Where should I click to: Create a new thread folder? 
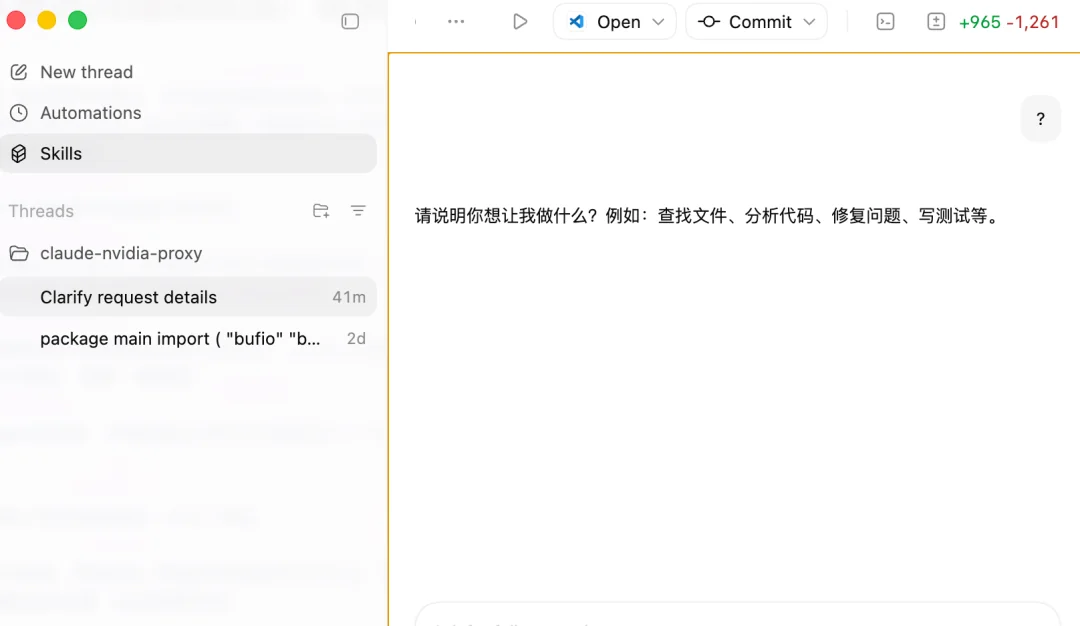[320, 211]
